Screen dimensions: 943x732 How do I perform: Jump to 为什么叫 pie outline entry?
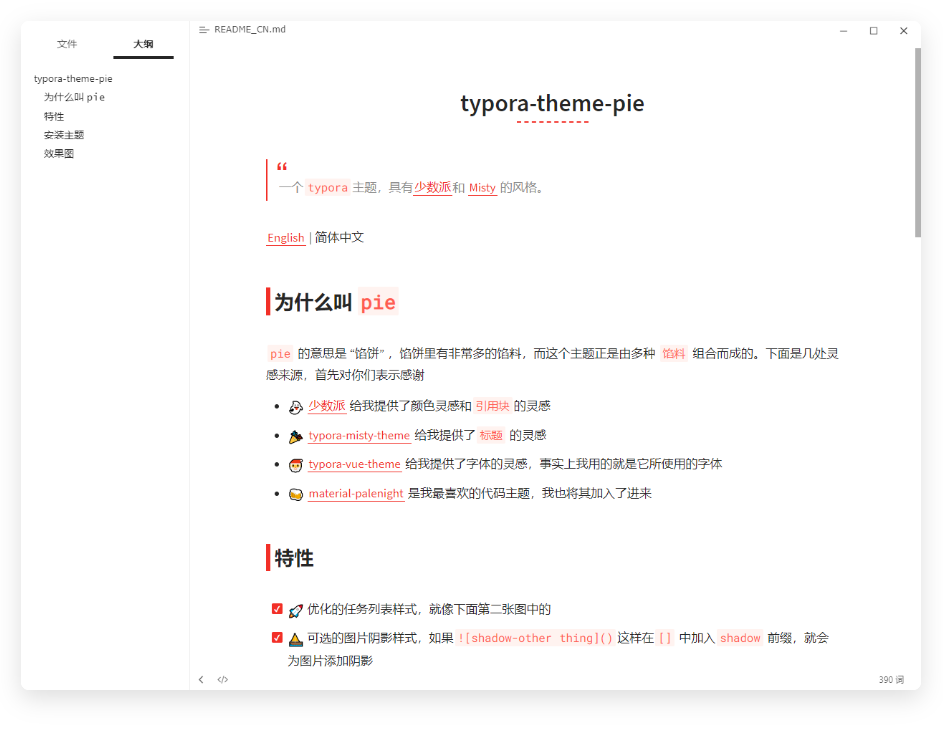click(x=74, y=97)
